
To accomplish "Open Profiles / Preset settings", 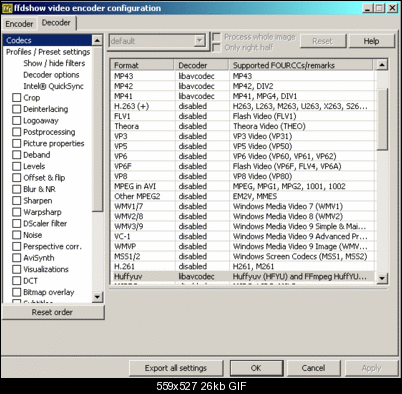I will coord(48,52).
